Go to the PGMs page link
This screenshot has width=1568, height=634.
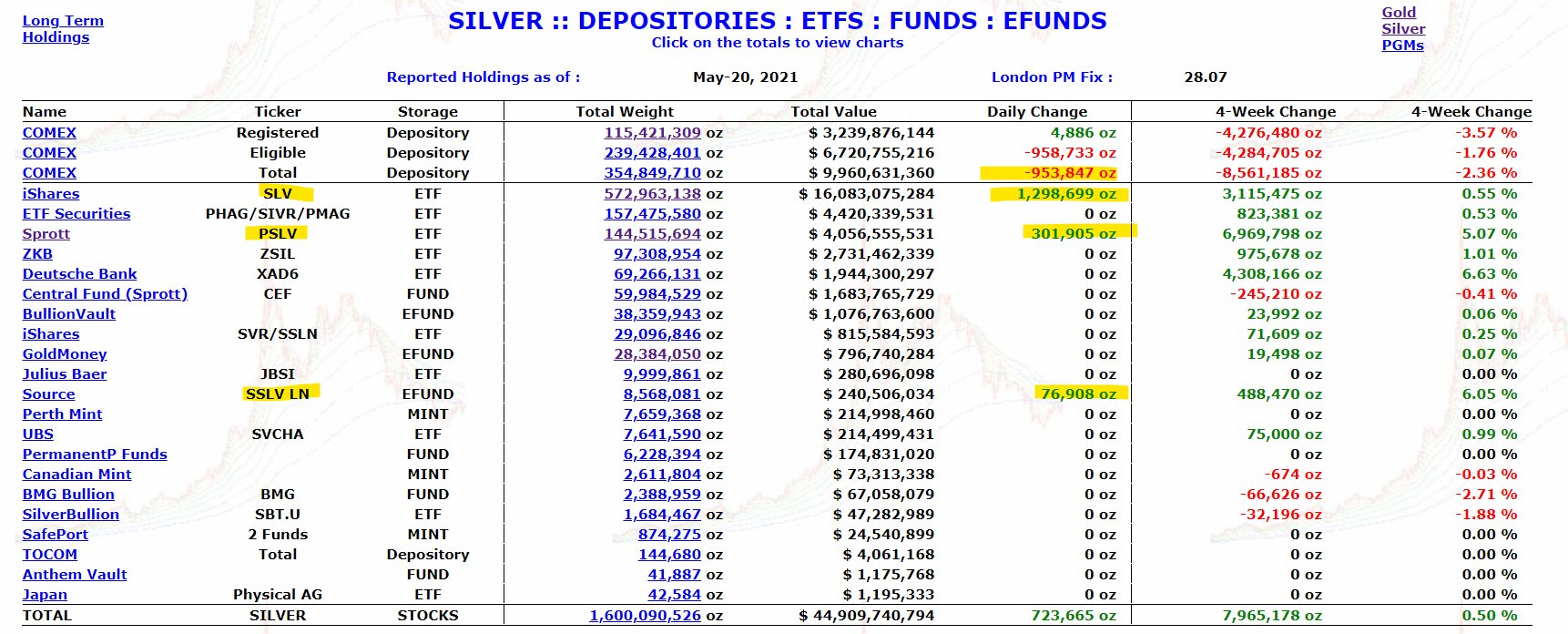coord(1402,46)
